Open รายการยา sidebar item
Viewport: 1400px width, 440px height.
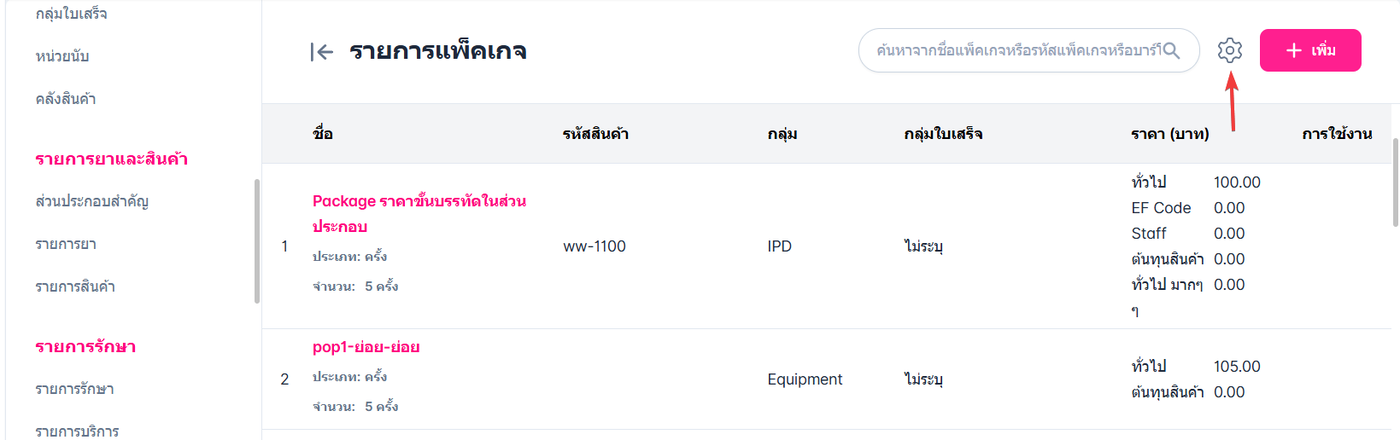point(65,244)
